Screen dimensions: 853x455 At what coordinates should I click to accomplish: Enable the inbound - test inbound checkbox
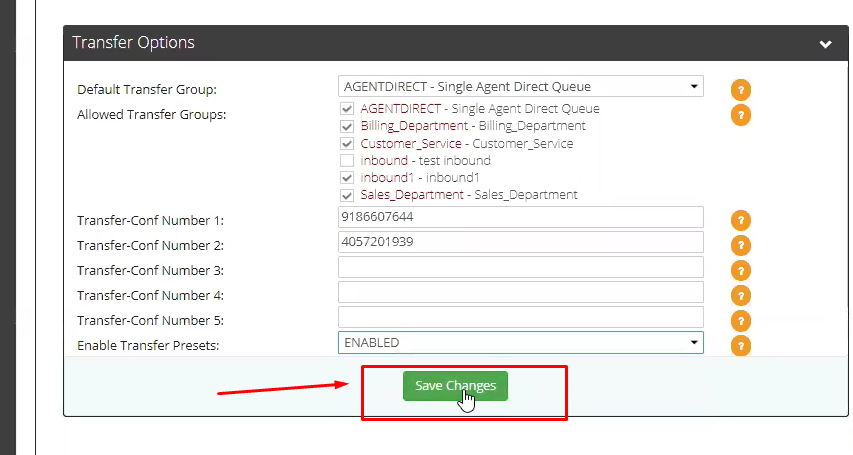click(x=347, y=161)
